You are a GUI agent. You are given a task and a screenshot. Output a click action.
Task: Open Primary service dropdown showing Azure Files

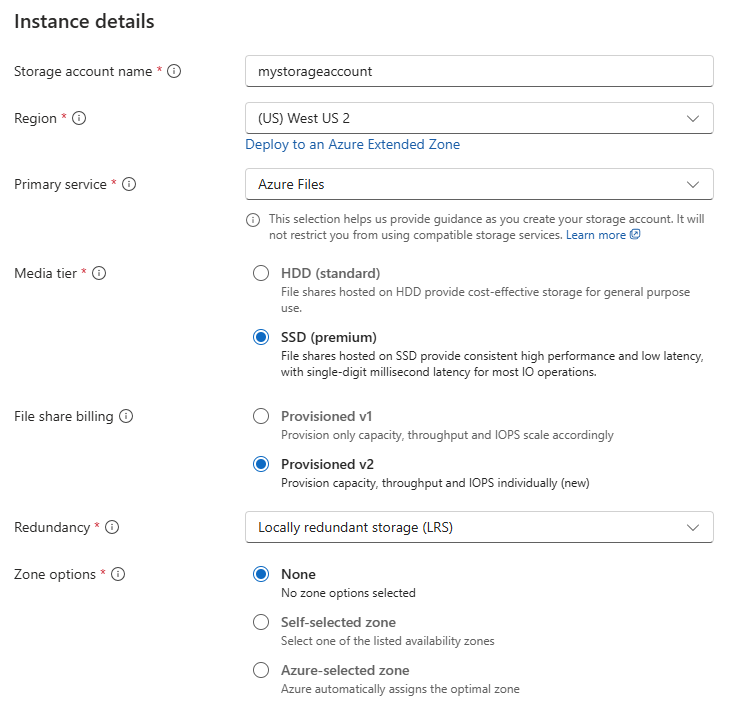coord(479,184)
